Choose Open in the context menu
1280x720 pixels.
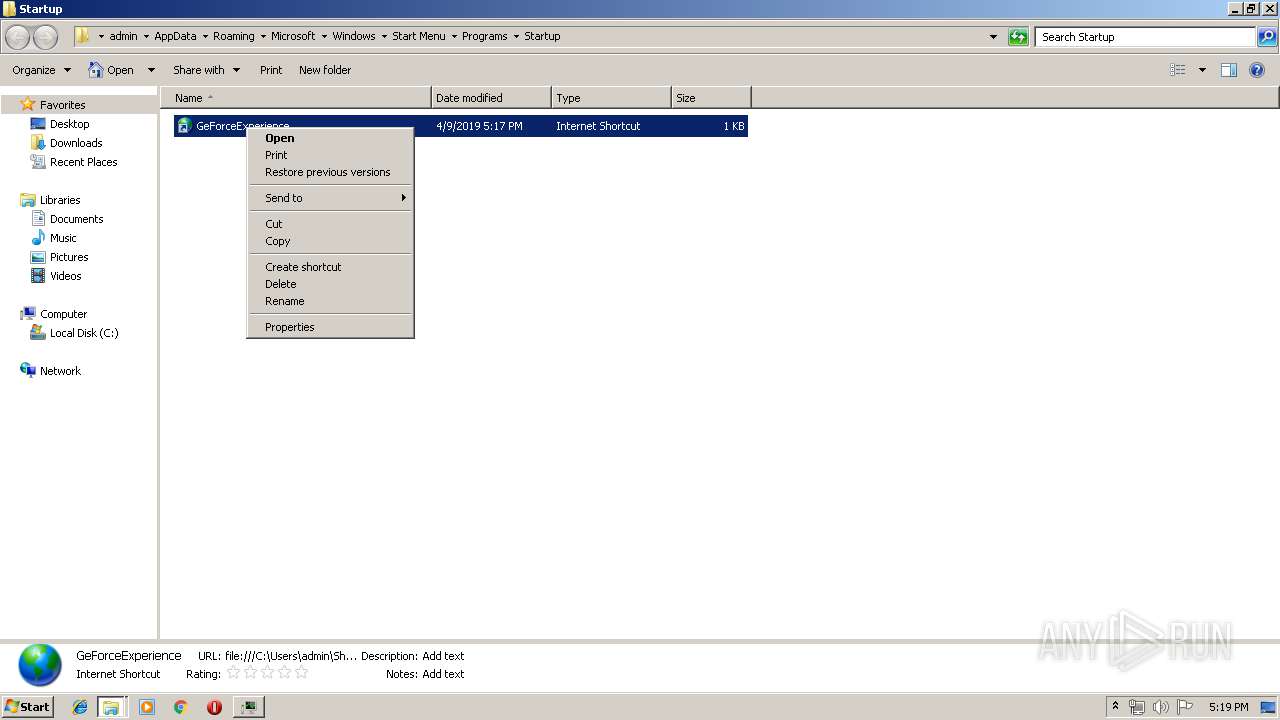(330, 138)
